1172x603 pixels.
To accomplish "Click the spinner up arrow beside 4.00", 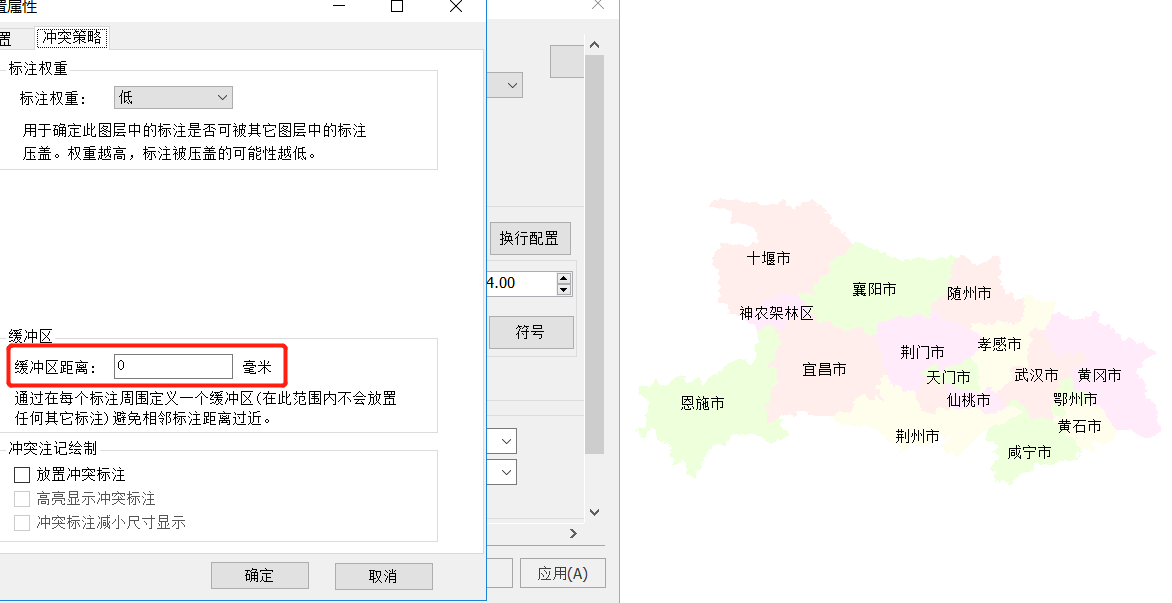I will 564,278.
